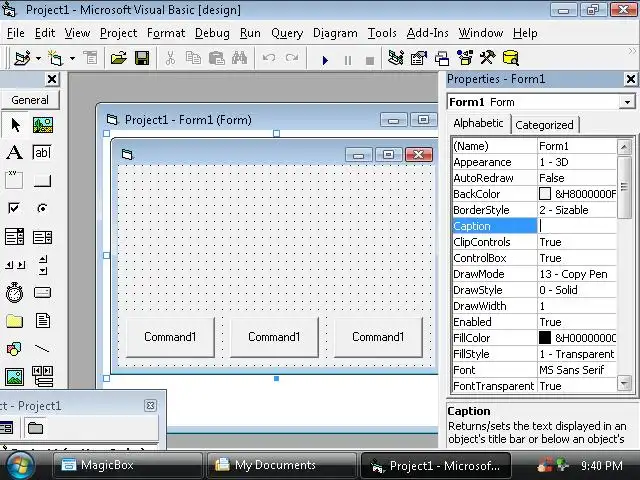Save the project with the floppy icon
The image size is (640, 480).
[x=142, y=58]
